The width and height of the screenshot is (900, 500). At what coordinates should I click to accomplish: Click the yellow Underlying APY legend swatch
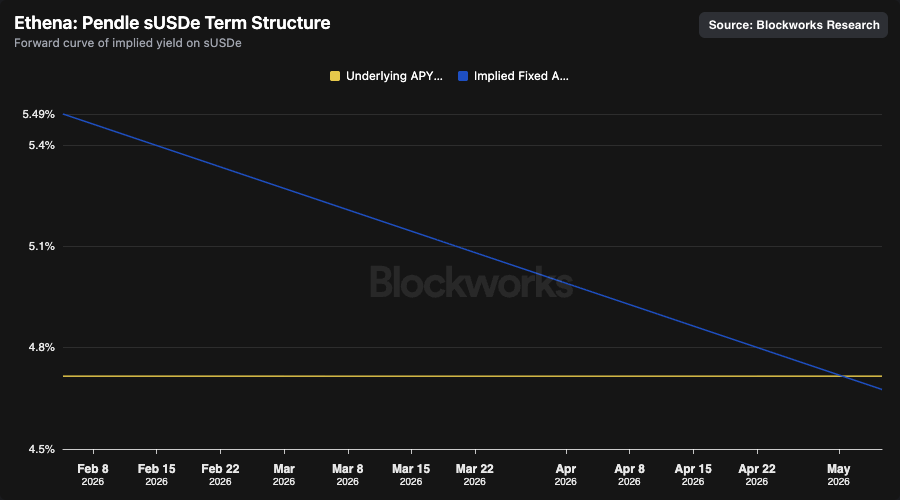[335, 76]
